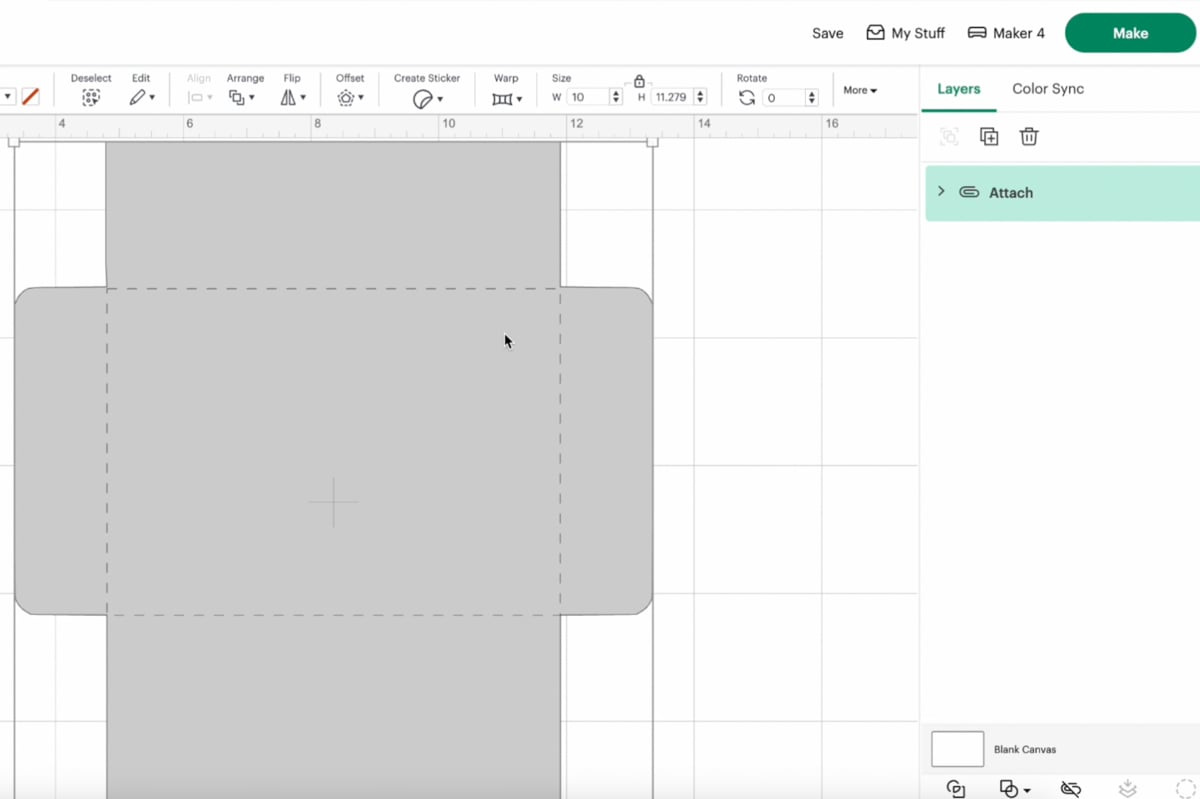Image resolution: width=1200 pixels, height=799 pixels.
Task: Duplicate the layer via the Layers panel icon
Action: pyautogui.click(x=989, y=136)
